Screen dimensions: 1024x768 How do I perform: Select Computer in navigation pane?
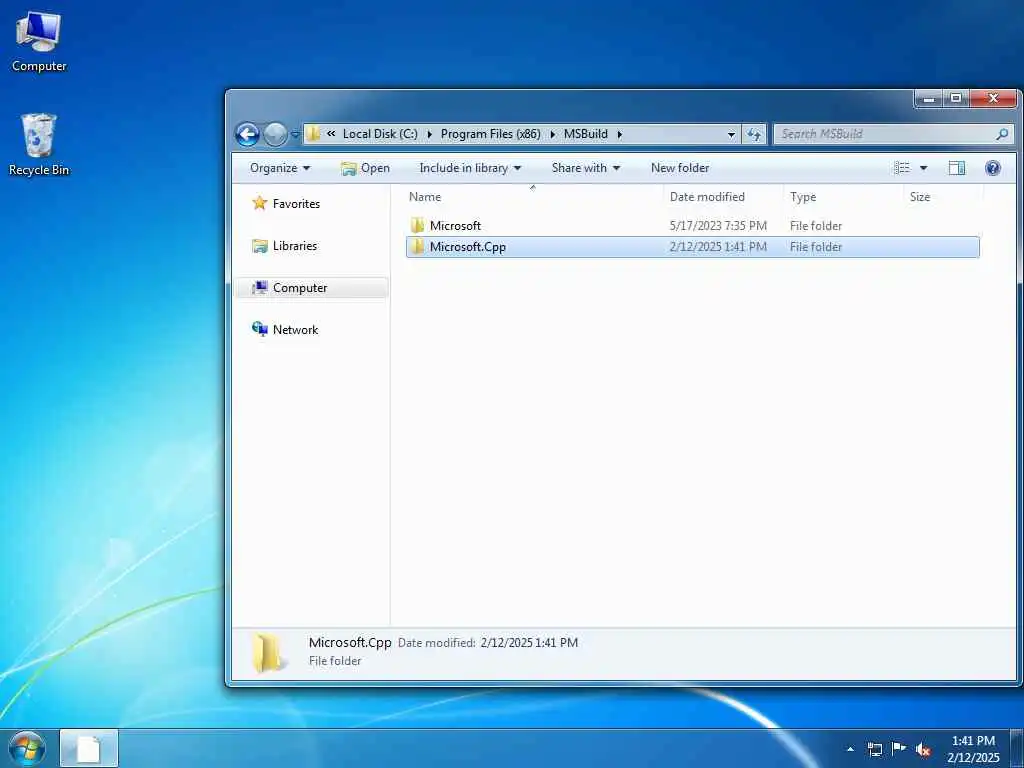(x=300, y=287)
